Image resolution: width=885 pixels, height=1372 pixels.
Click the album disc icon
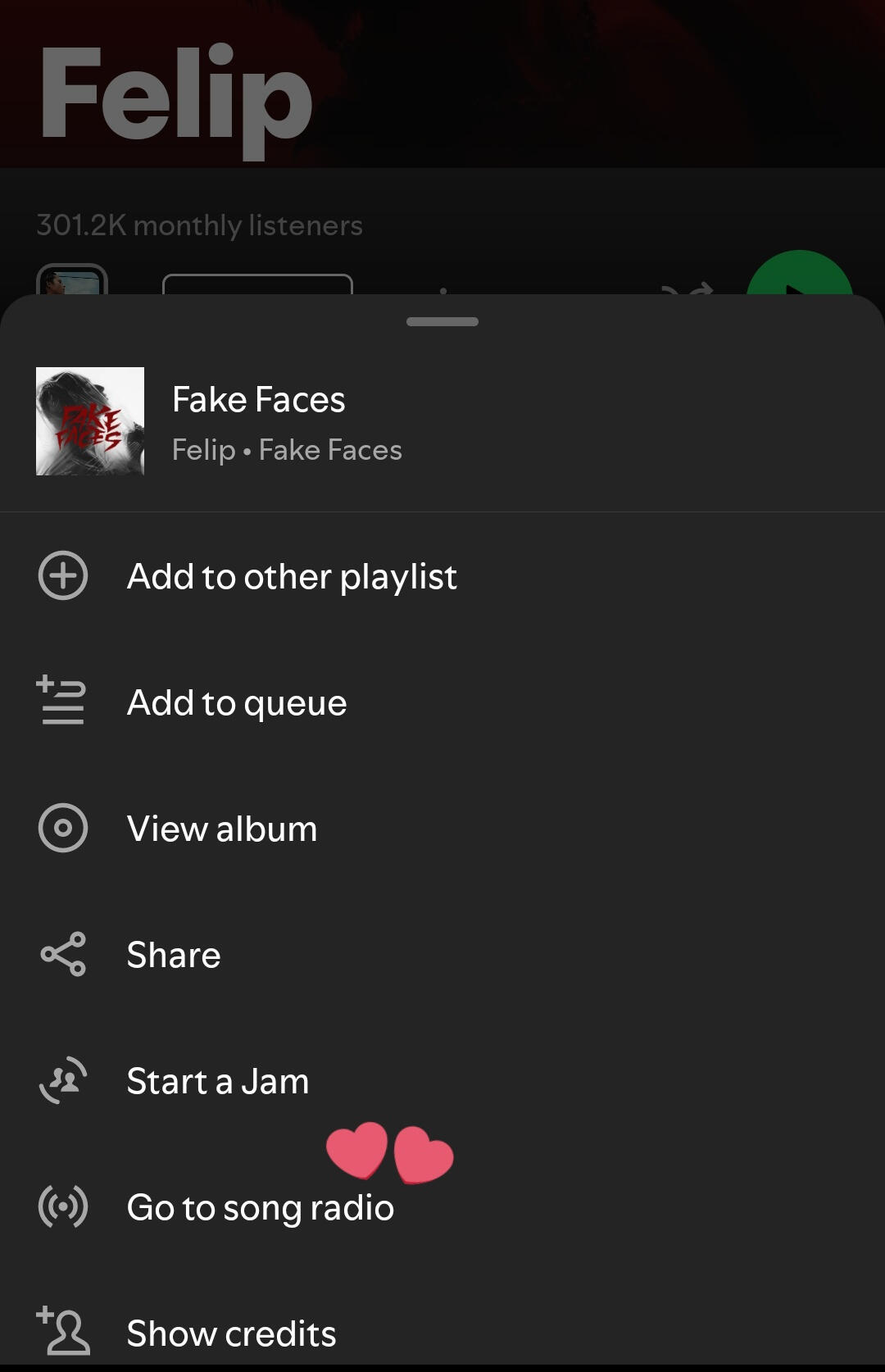(63, 829)
